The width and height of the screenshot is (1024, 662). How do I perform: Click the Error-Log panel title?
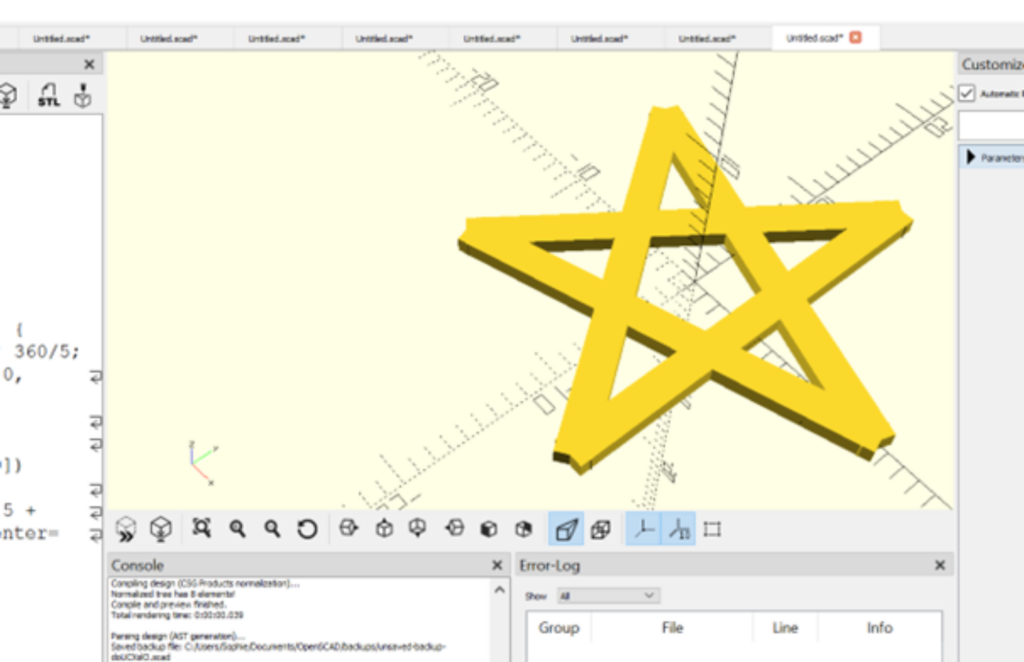[549, 565]
